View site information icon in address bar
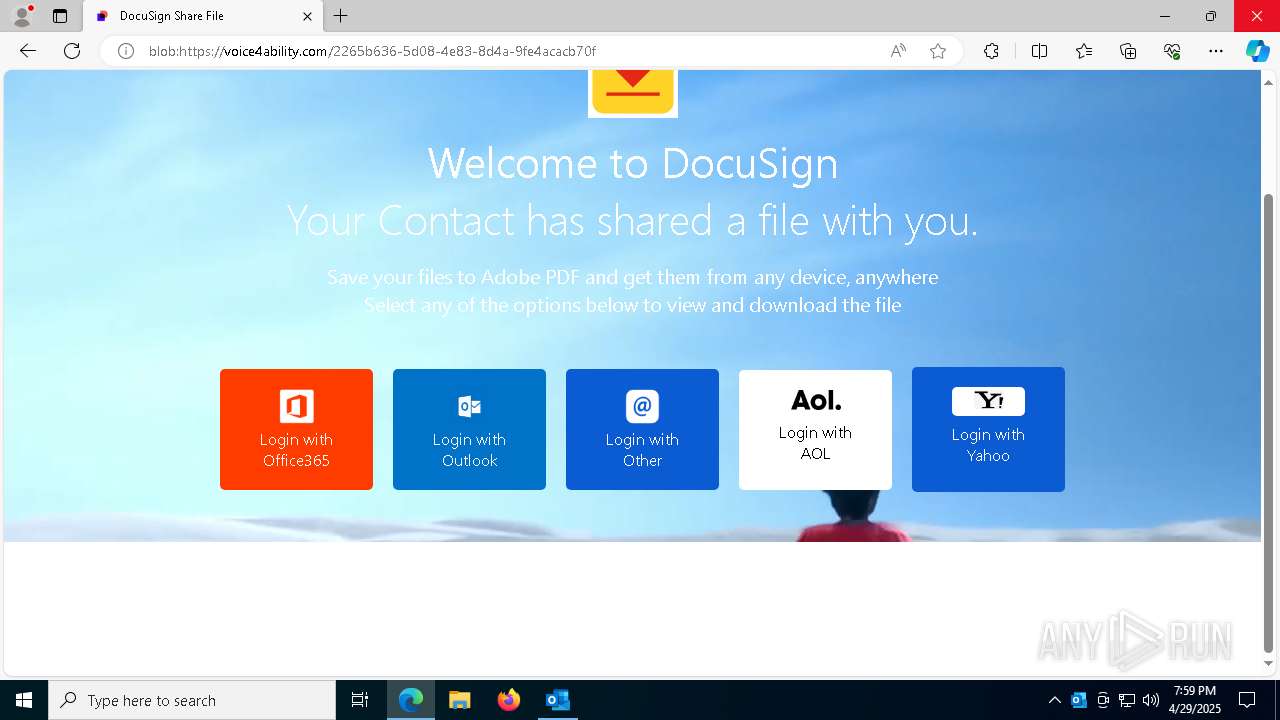The width and height of the screenshot is (1280, 720). coord(126,51)
